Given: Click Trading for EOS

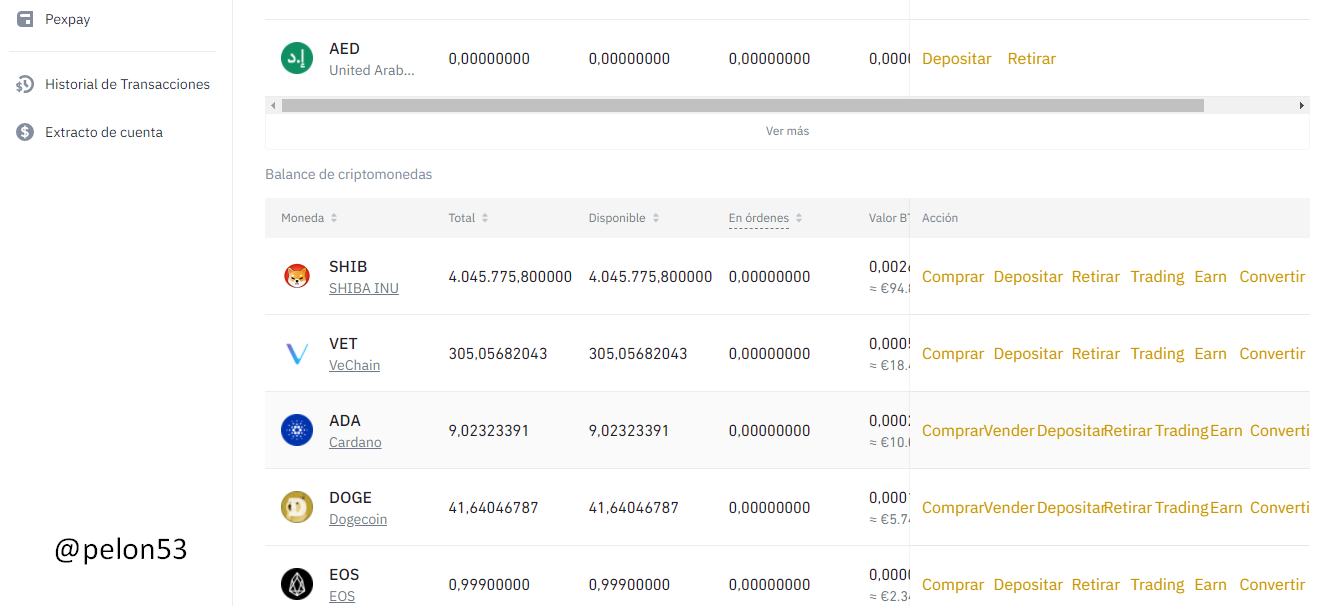Looking at the screenshot, I should click(x=1157, y=585).
